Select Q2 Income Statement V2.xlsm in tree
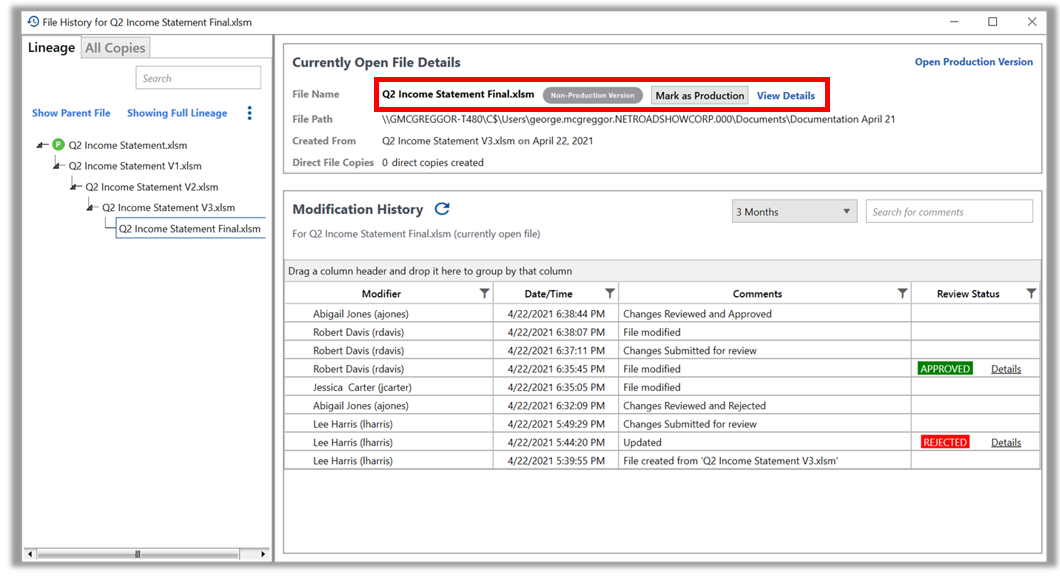The height and width of the screenshot is (577, 1060). [x=151, y=186]
